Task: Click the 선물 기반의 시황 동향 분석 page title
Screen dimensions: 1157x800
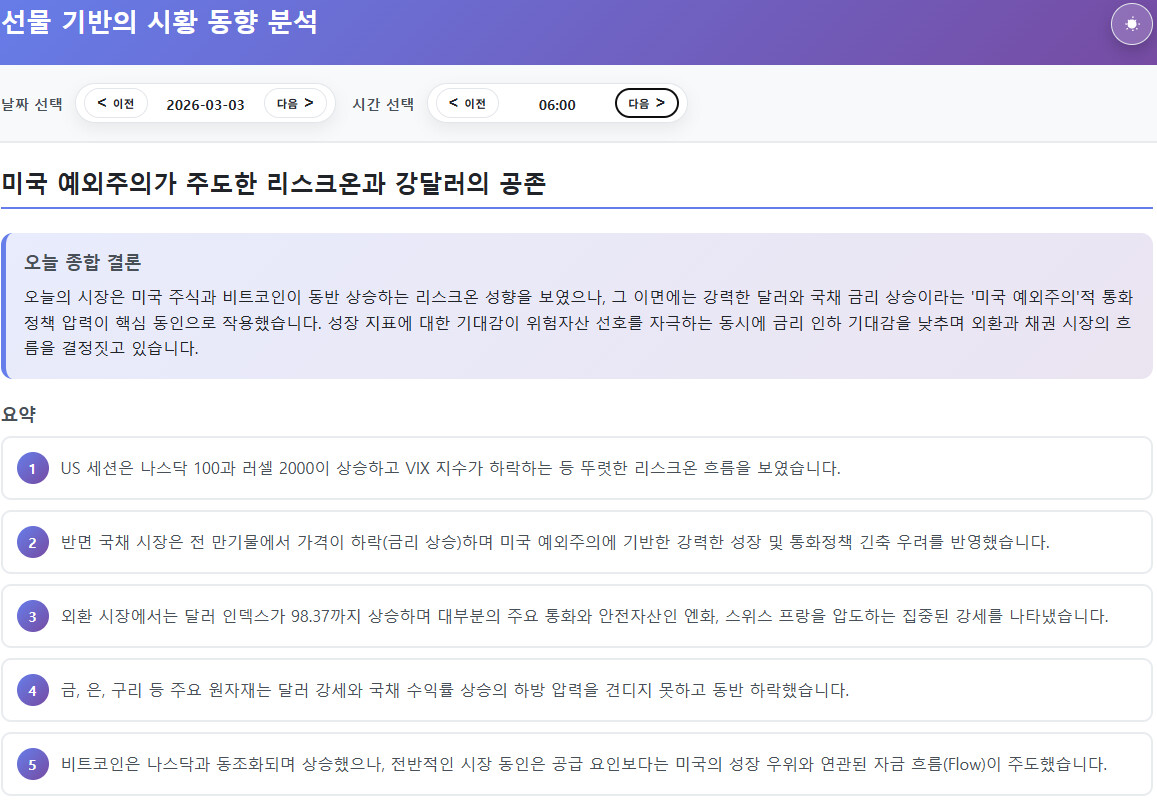Action: click(160, 22)
